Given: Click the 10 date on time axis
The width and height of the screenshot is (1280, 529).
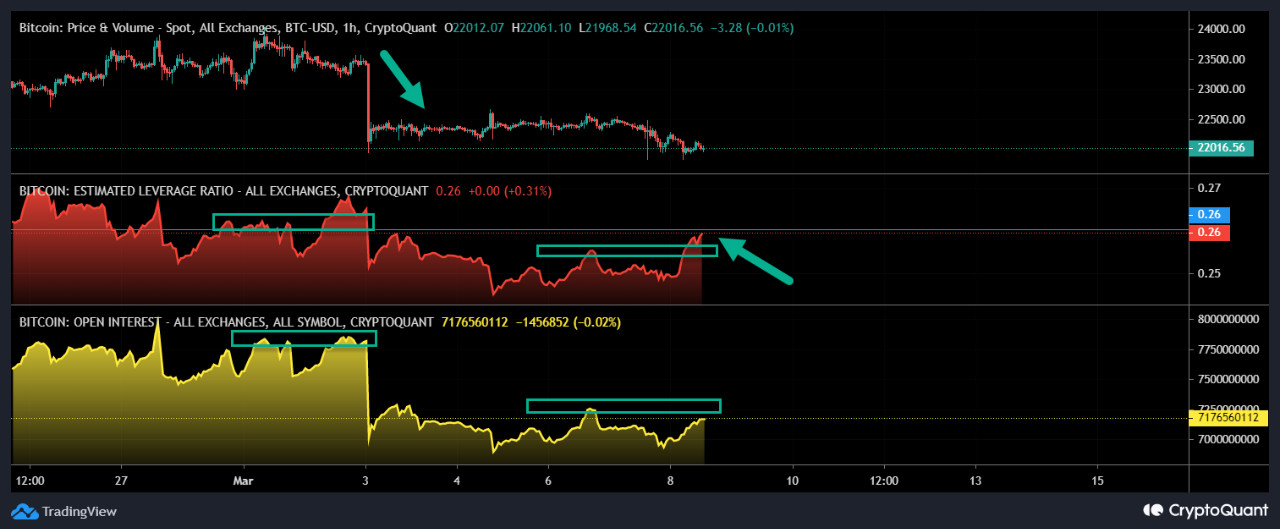Looking at the screenshot, I should pyautogui.click(x=792, y=480).
